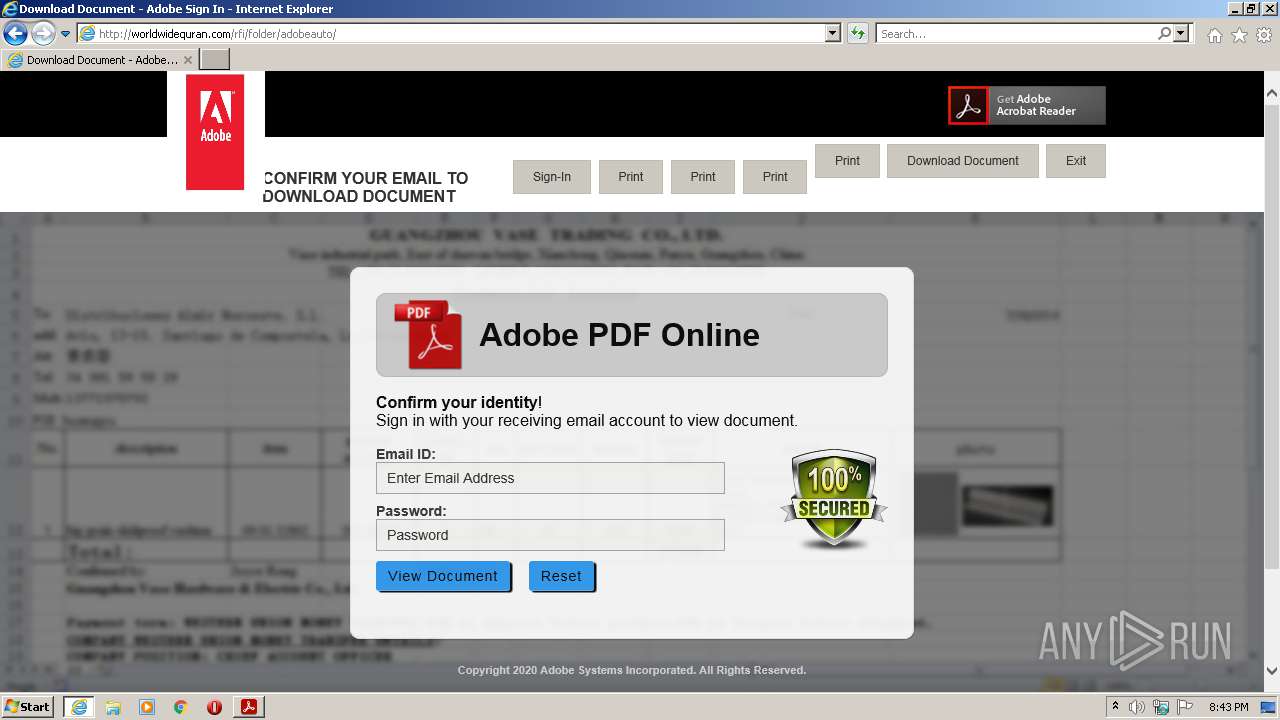
Task: Click the Exit button
Action: click(x=1076, y=161)
